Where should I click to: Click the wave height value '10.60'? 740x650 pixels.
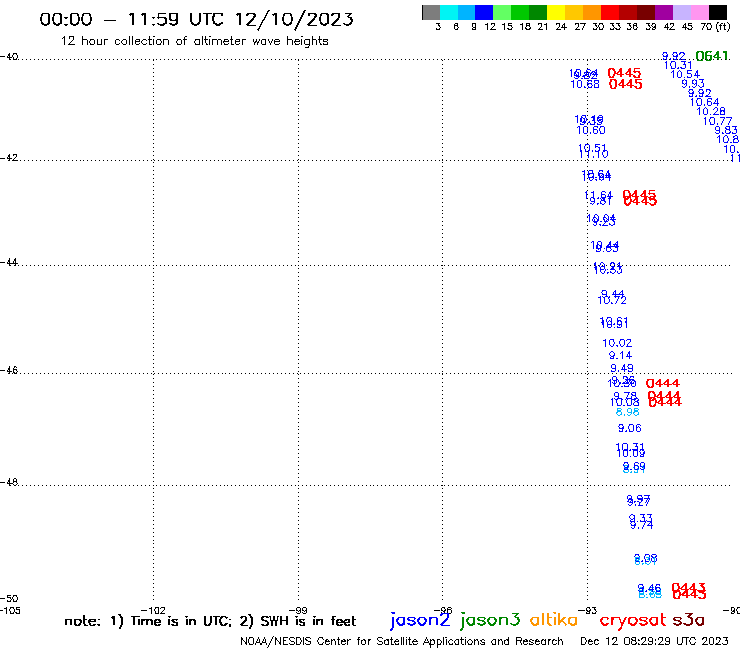pos(591,130)
